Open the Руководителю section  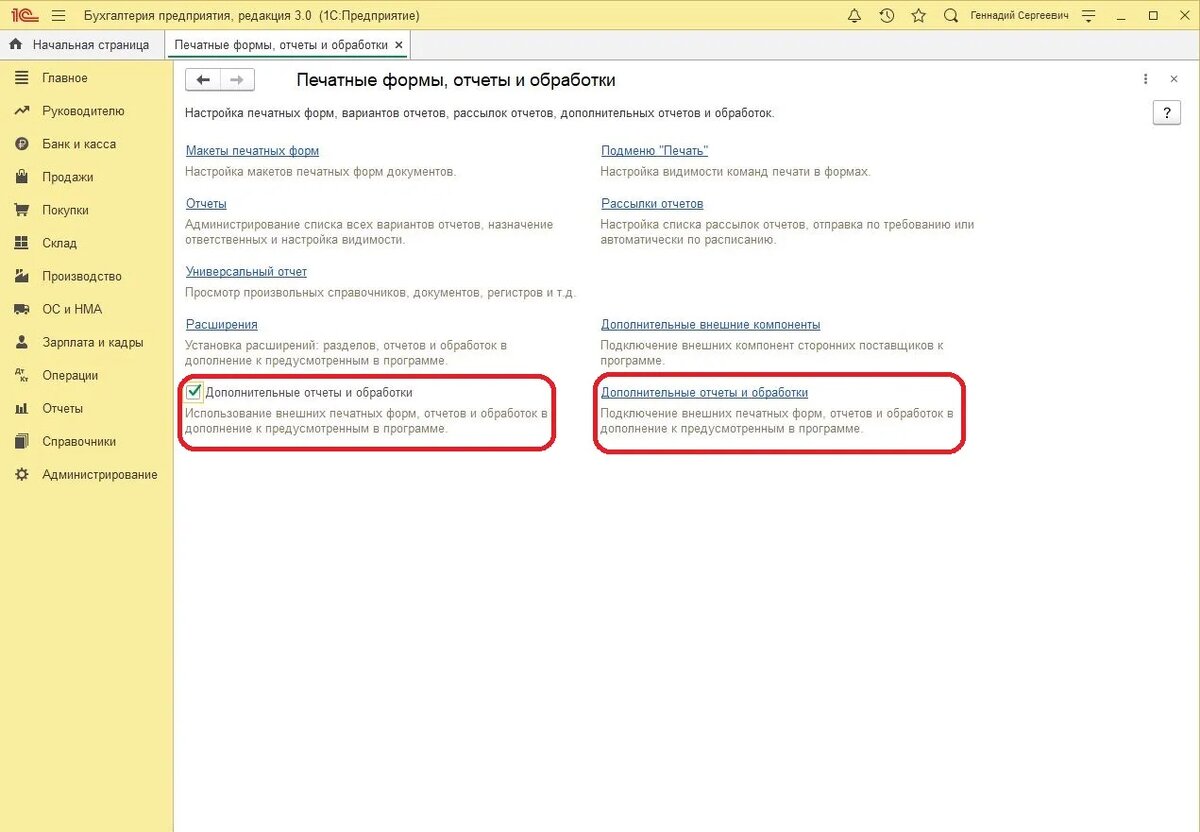[86, 111]
